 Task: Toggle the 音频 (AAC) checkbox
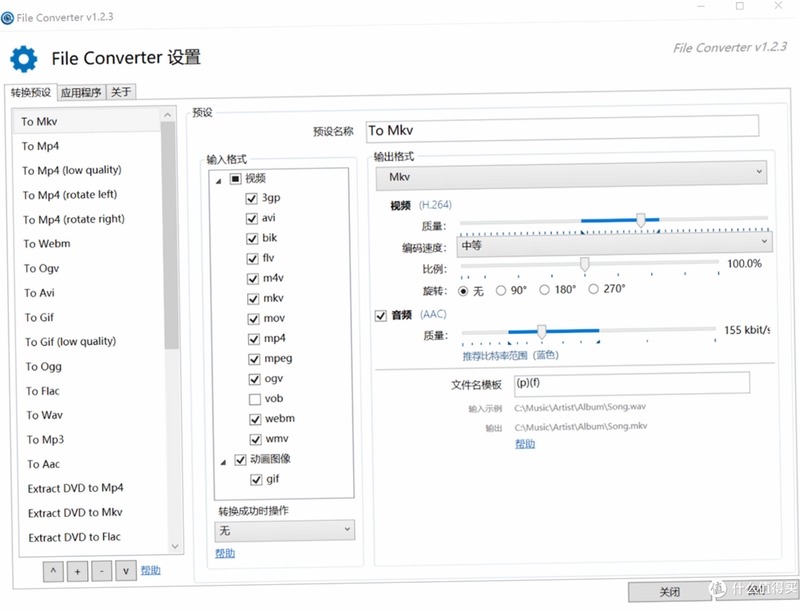pyautogui.click(x=381, y=316)
